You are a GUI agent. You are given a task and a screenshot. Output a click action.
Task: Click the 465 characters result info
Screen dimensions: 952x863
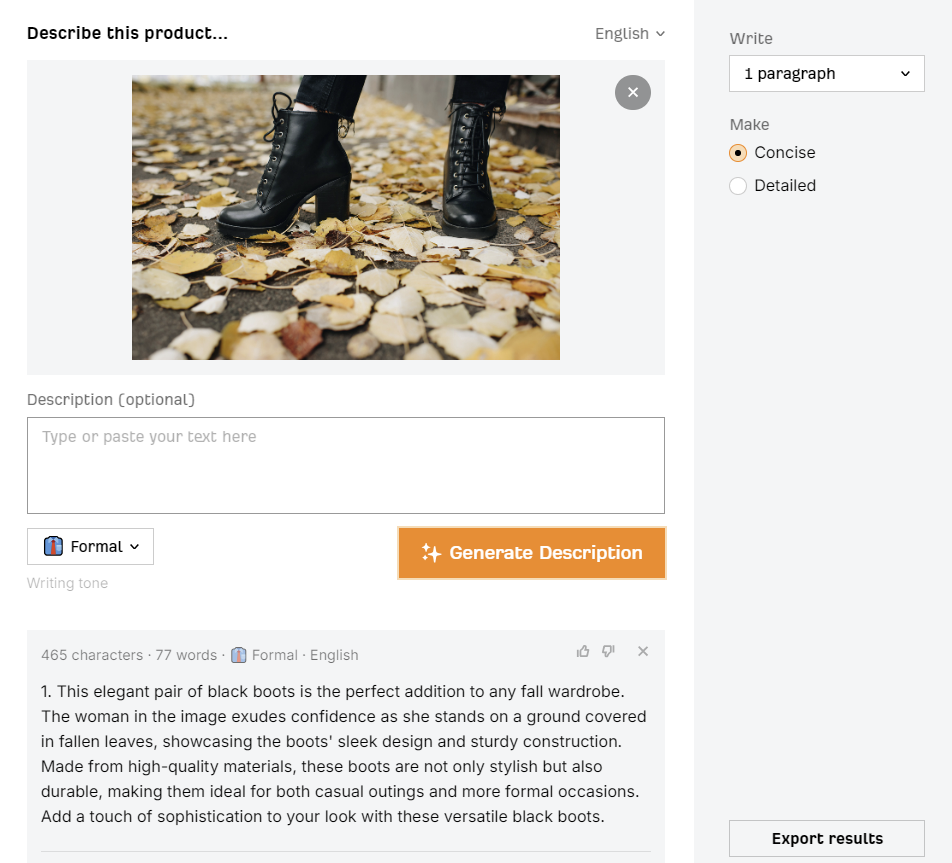pyautogui.click(x=92, y=655)
